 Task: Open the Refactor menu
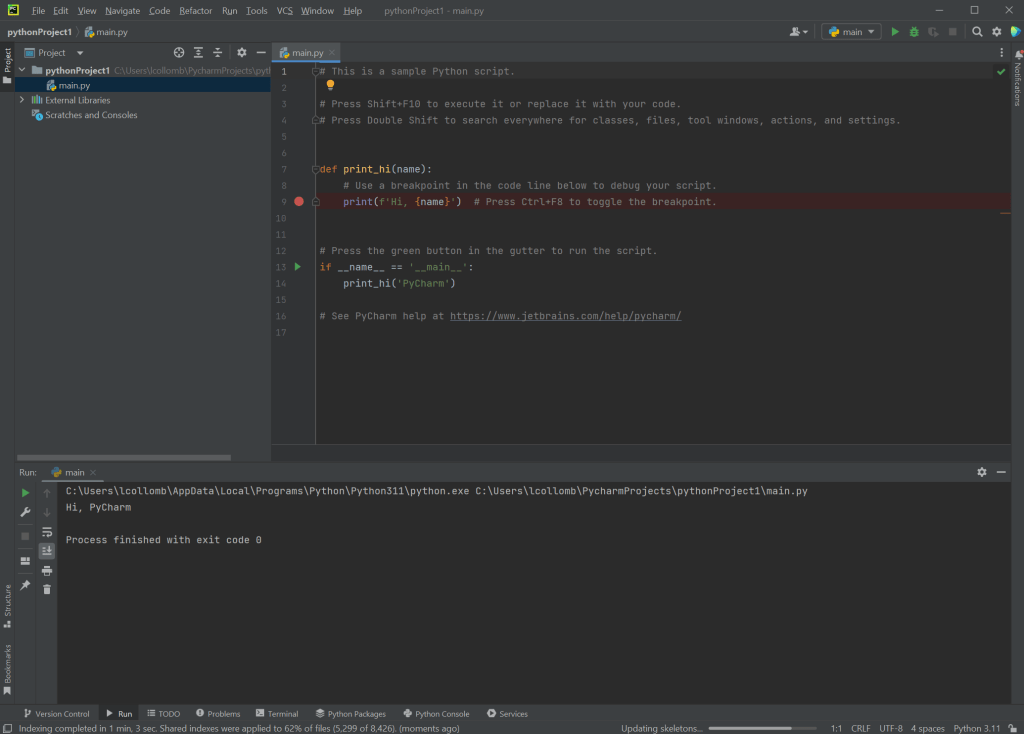pos(195,10)
